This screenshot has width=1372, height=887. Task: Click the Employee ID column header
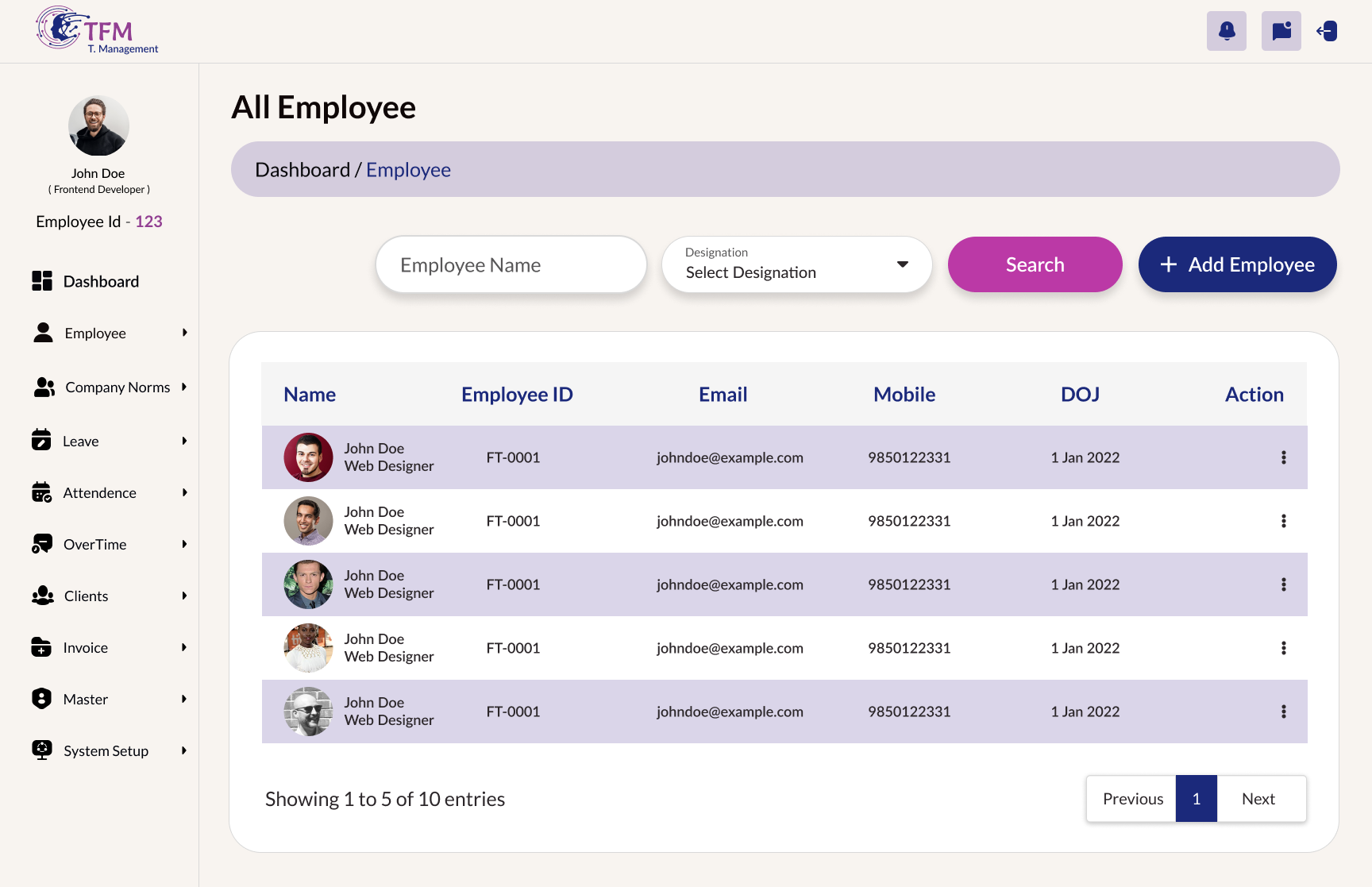(517, 395)
